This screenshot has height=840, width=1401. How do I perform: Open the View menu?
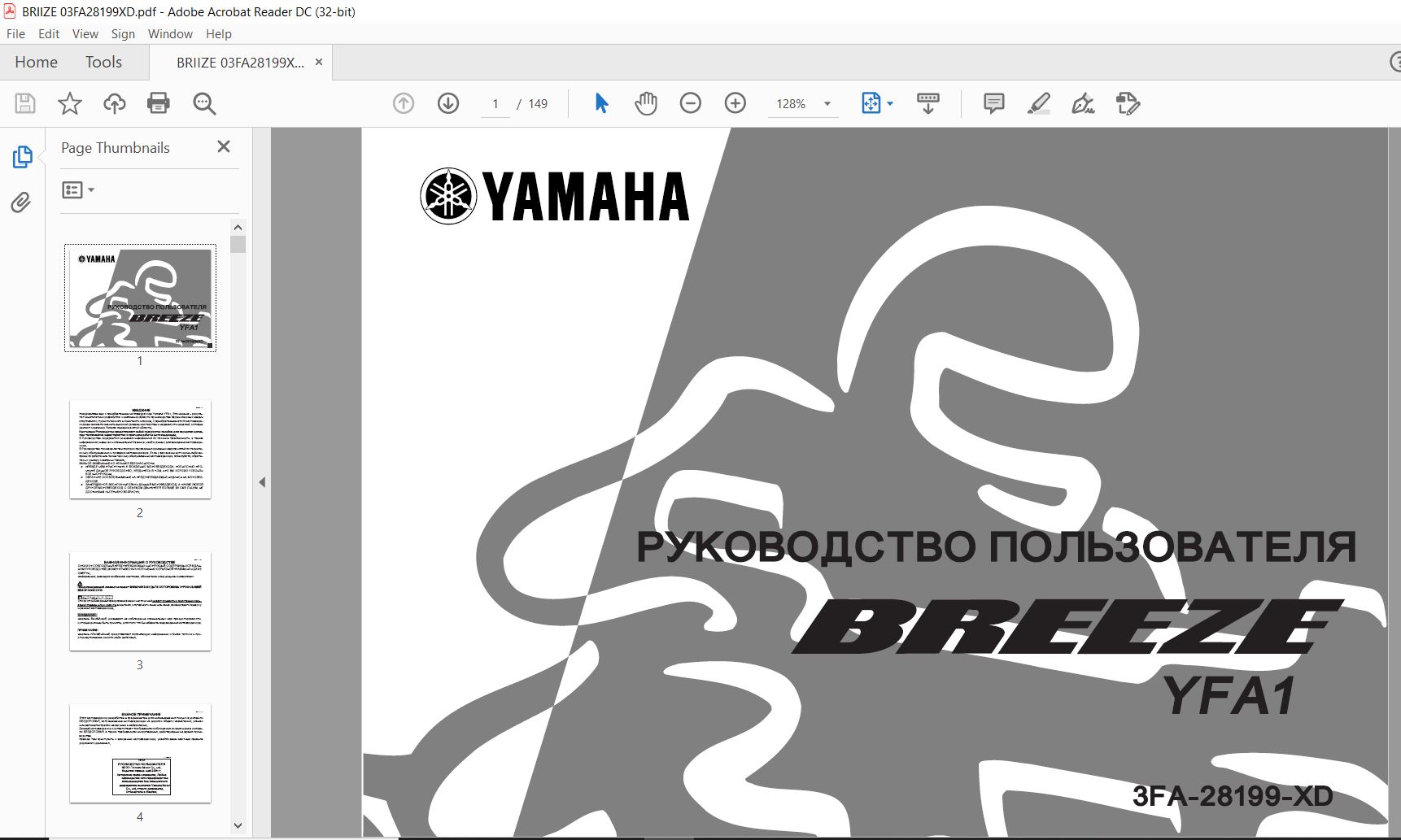tap(85, 33)
